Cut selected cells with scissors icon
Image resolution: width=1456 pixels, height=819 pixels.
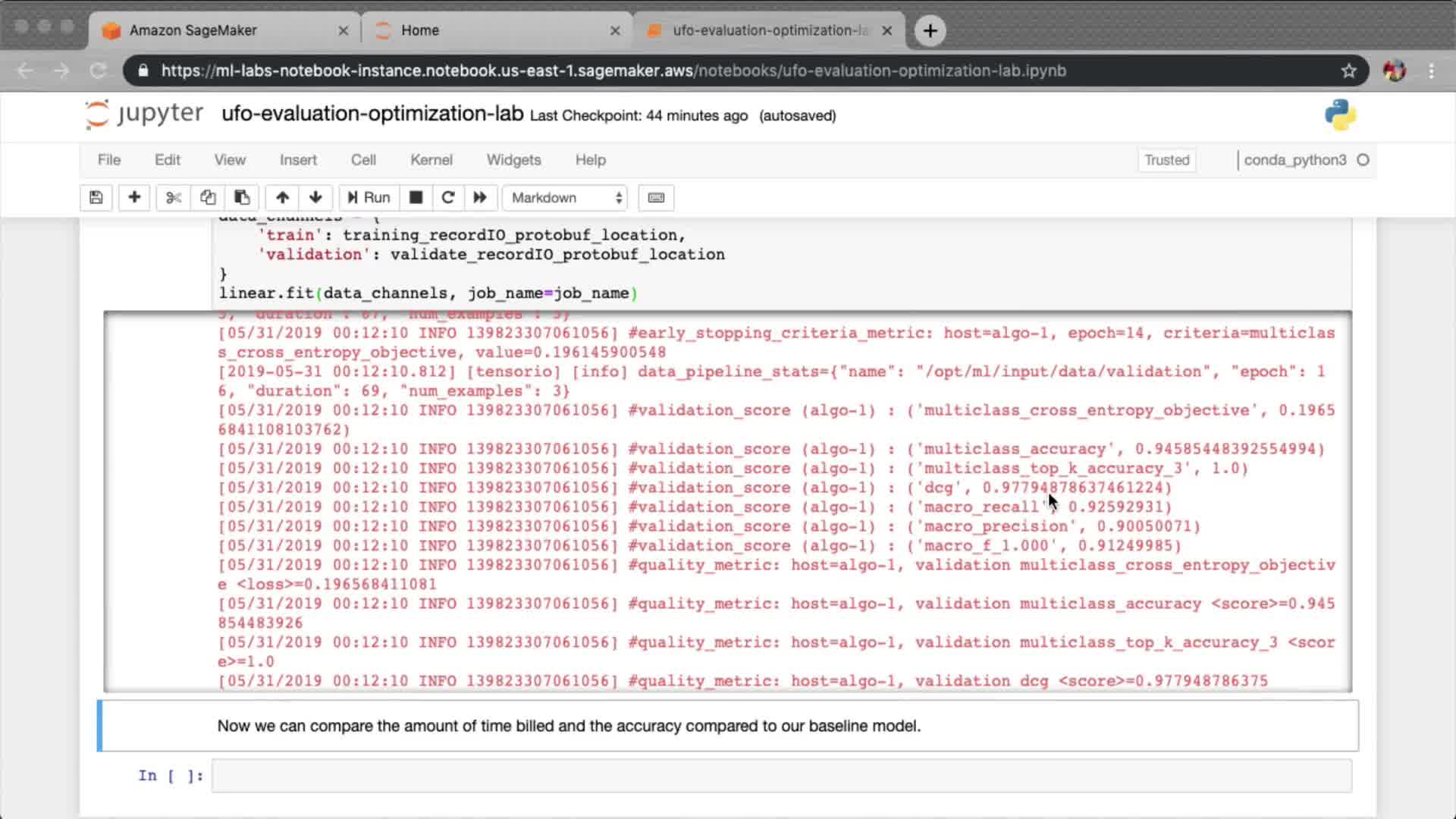174,198
